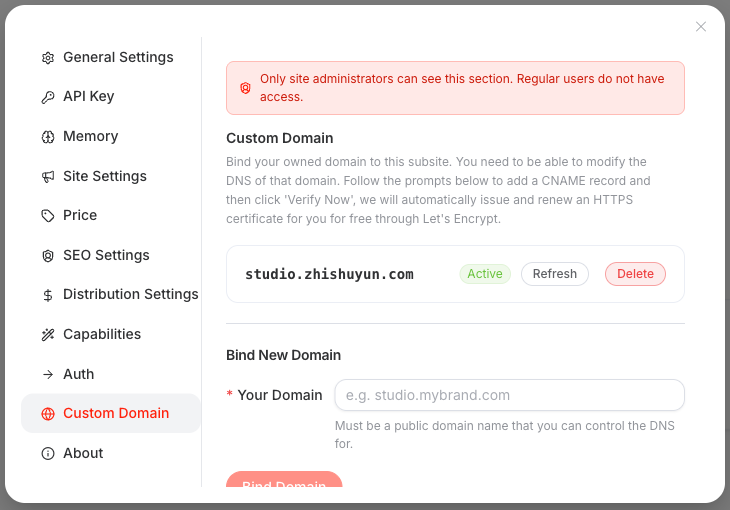This screenshot has width=730, height=510.
Task: Click the globe icon for Custom Domain
Action: tap(47, 414)
